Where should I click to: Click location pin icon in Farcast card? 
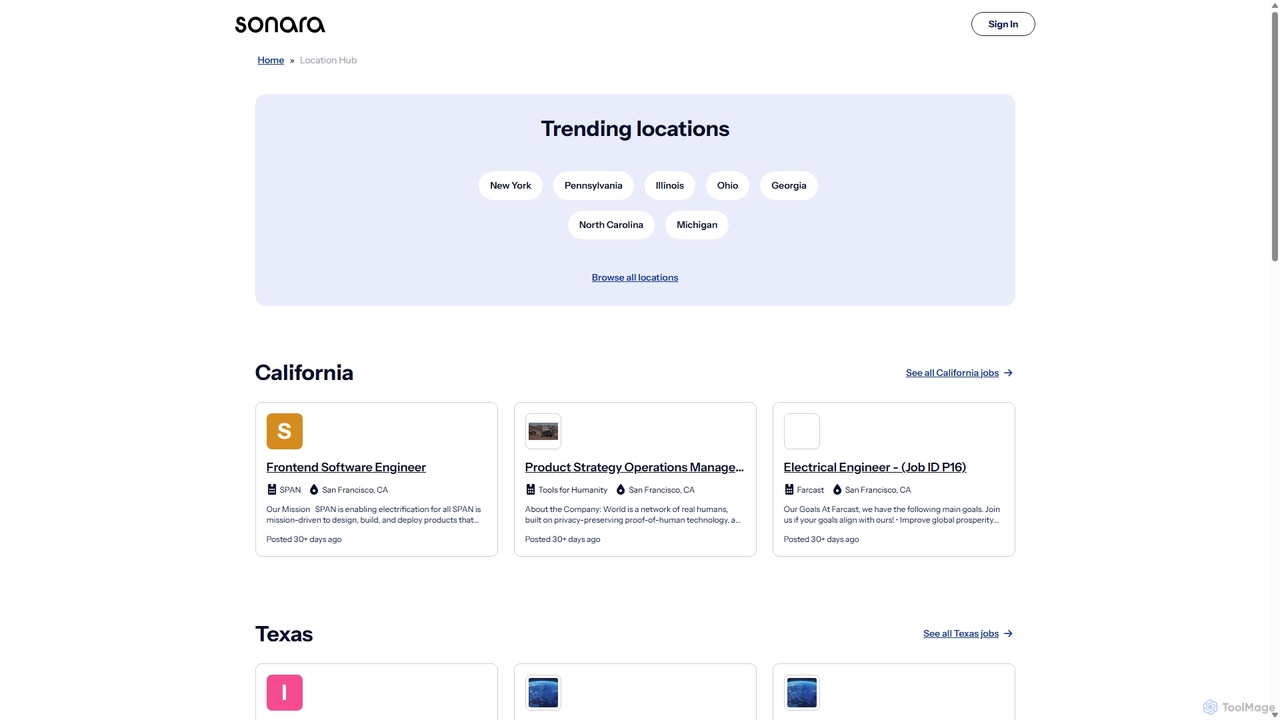coord(837,490)
